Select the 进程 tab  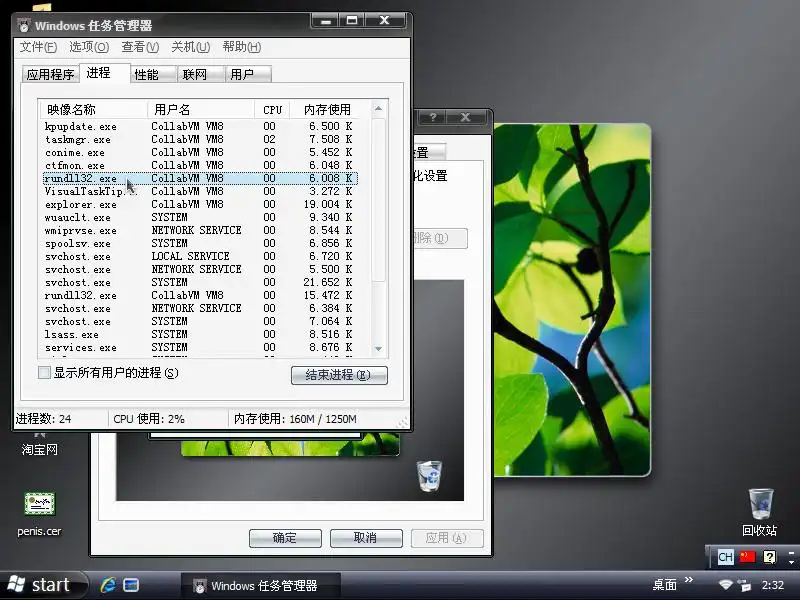[105, 73]
